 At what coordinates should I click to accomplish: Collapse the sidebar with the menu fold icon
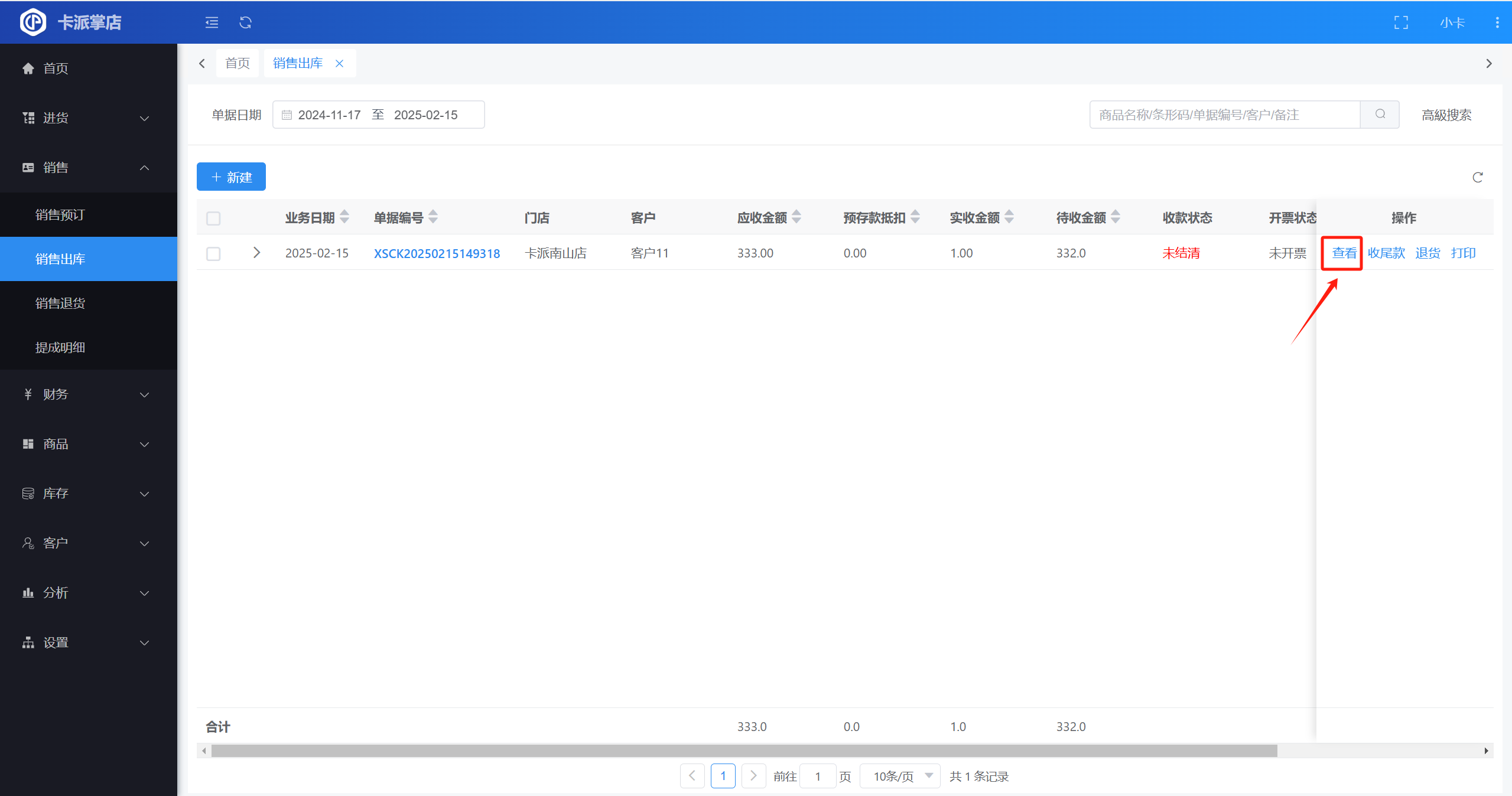coord(212,22)
